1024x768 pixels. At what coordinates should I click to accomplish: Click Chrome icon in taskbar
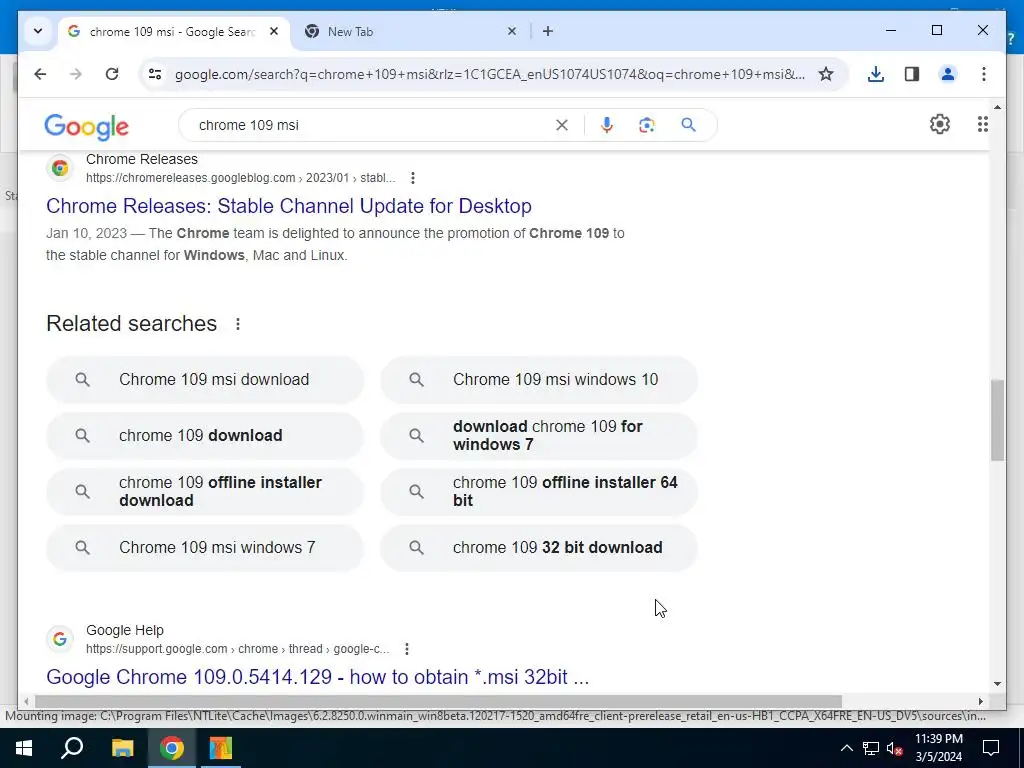coord(172,748)
